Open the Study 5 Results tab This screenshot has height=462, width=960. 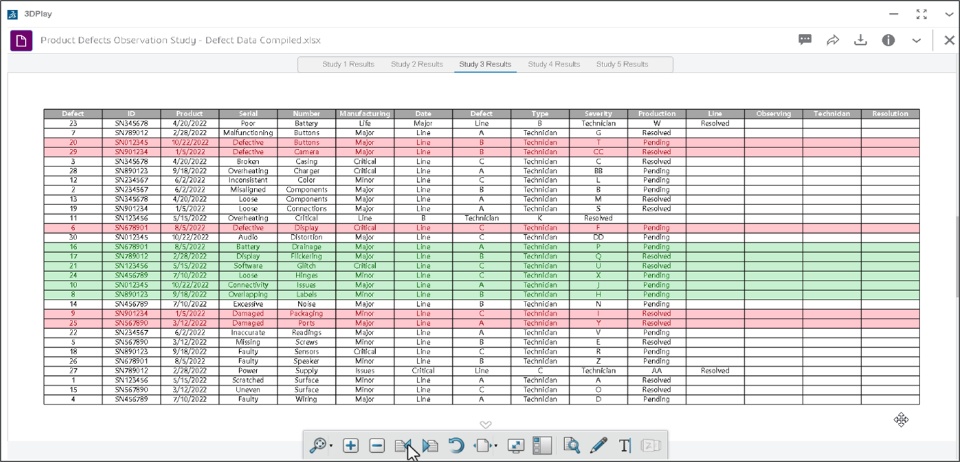(x=622, y=64)
